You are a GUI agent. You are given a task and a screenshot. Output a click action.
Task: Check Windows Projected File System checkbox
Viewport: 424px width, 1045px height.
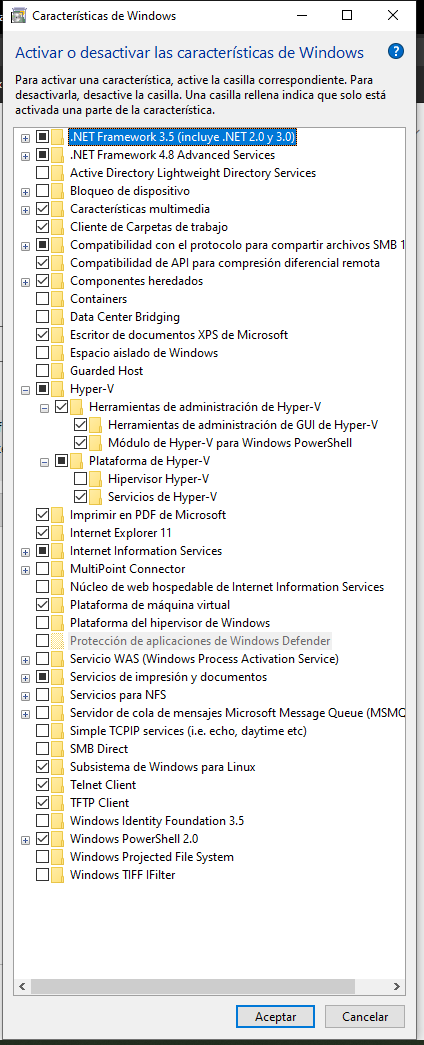click(42, 856)
